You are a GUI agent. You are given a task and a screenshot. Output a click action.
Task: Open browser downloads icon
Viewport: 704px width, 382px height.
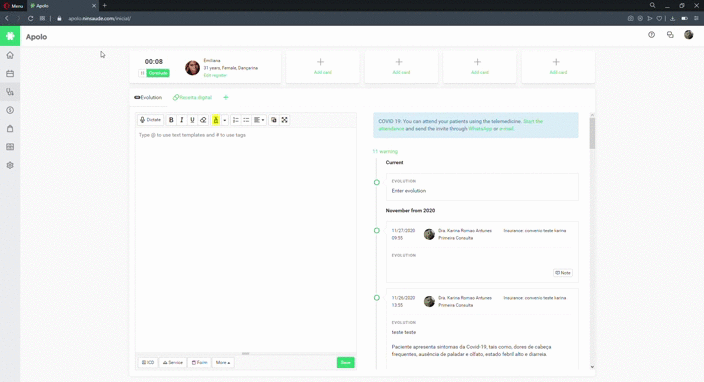click(x=672, y=18)
